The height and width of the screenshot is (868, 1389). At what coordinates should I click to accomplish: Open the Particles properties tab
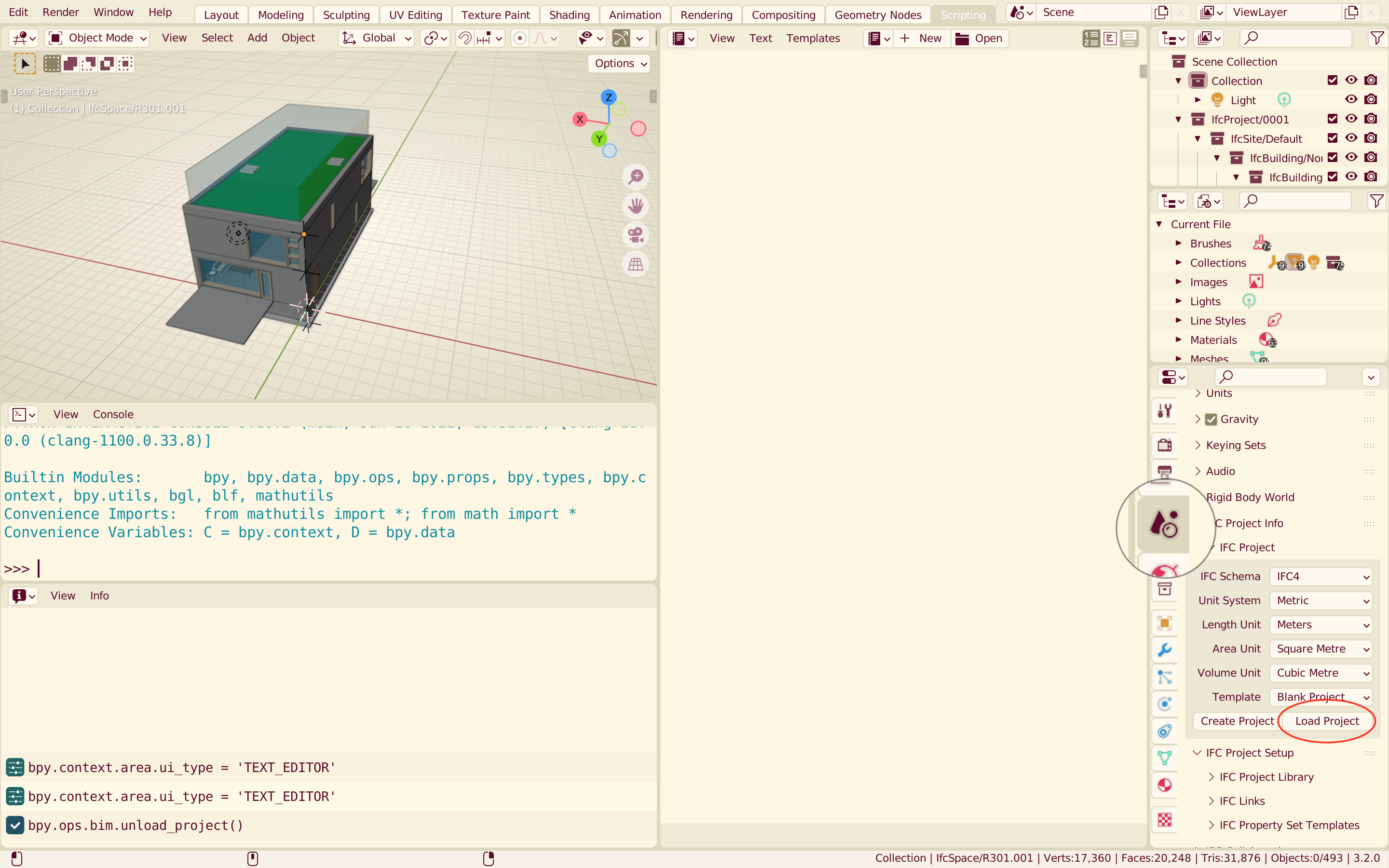1164,677
